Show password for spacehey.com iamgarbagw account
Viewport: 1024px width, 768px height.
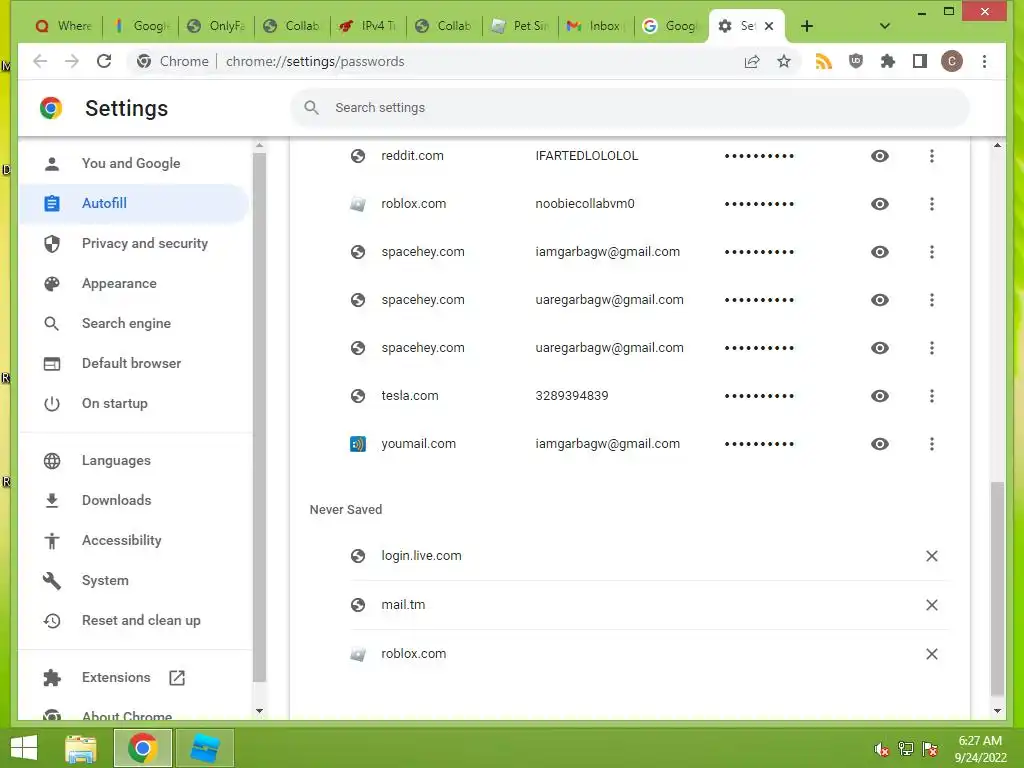(x=880, y=252)
